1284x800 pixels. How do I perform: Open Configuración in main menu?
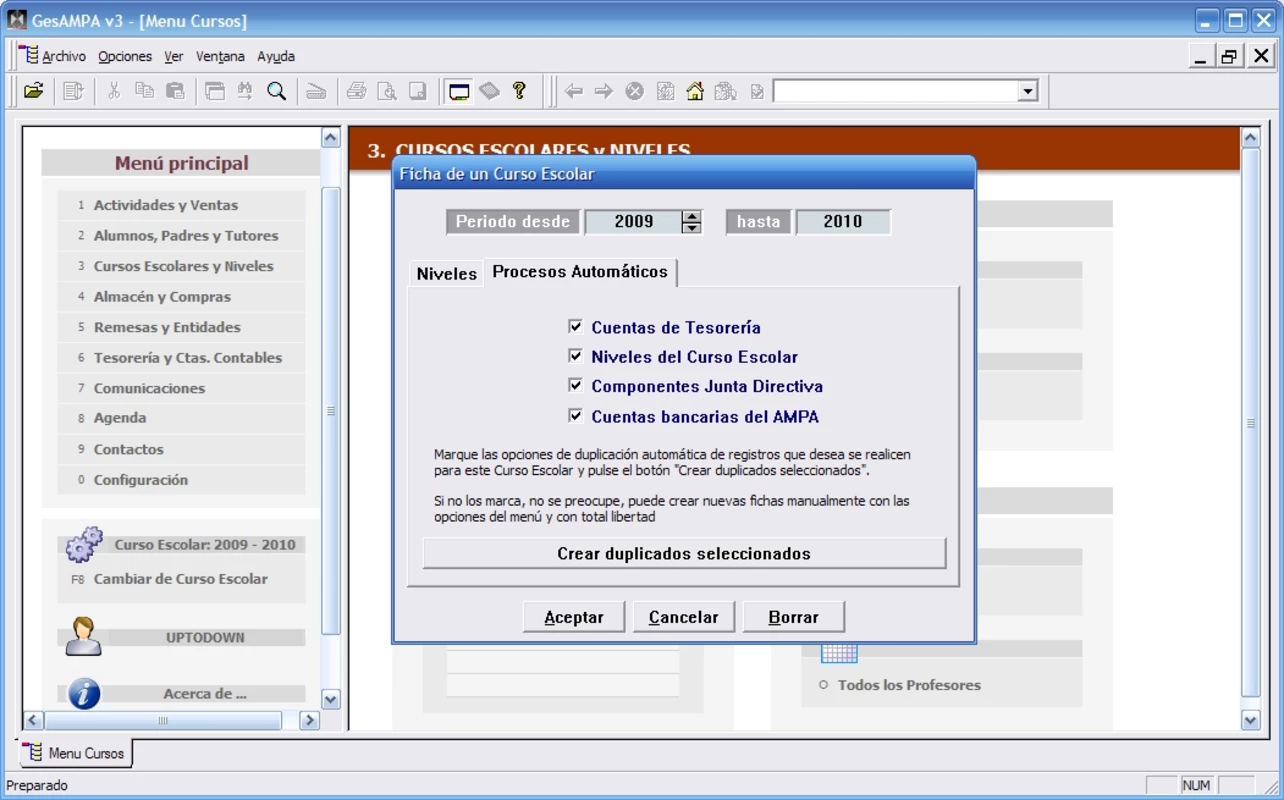[181, 480]
